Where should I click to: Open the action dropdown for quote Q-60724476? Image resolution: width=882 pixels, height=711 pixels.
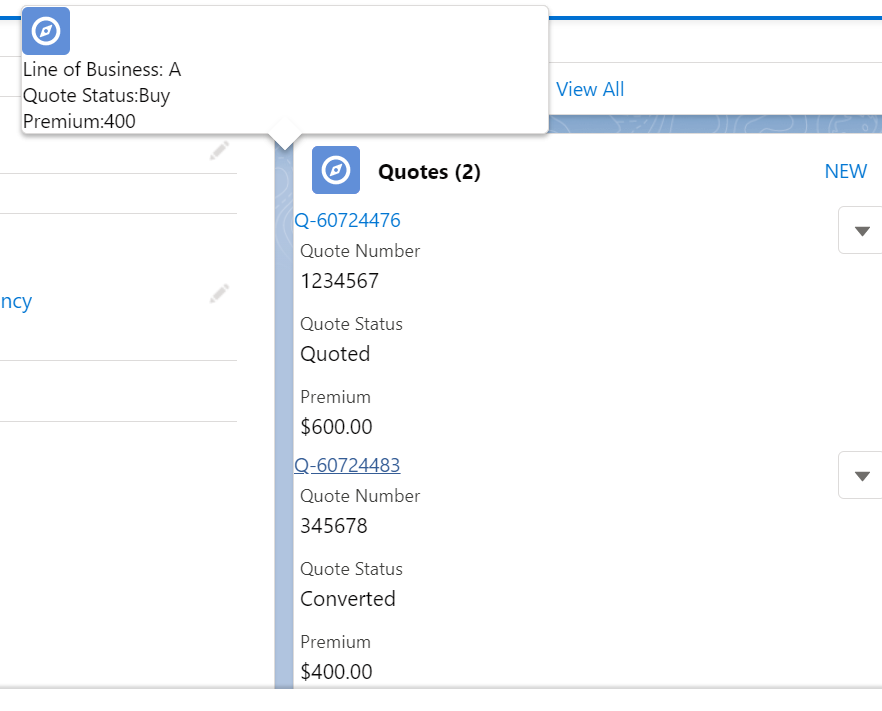point(861,231)
